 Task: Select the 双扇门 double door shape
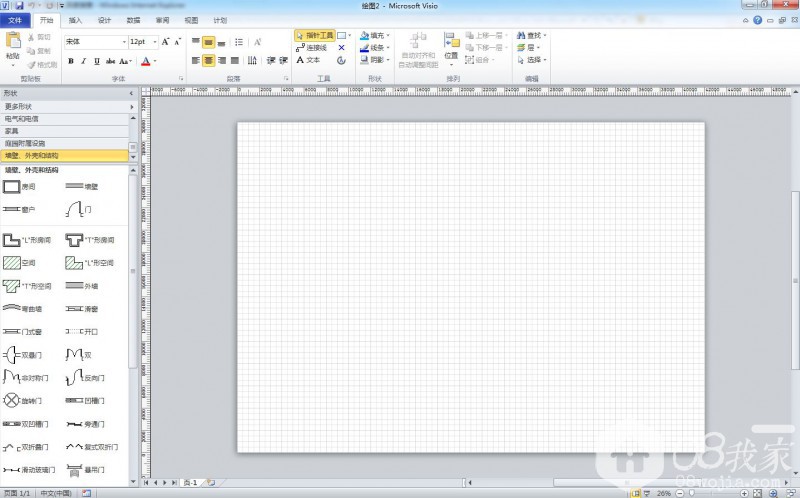point(12,355)
